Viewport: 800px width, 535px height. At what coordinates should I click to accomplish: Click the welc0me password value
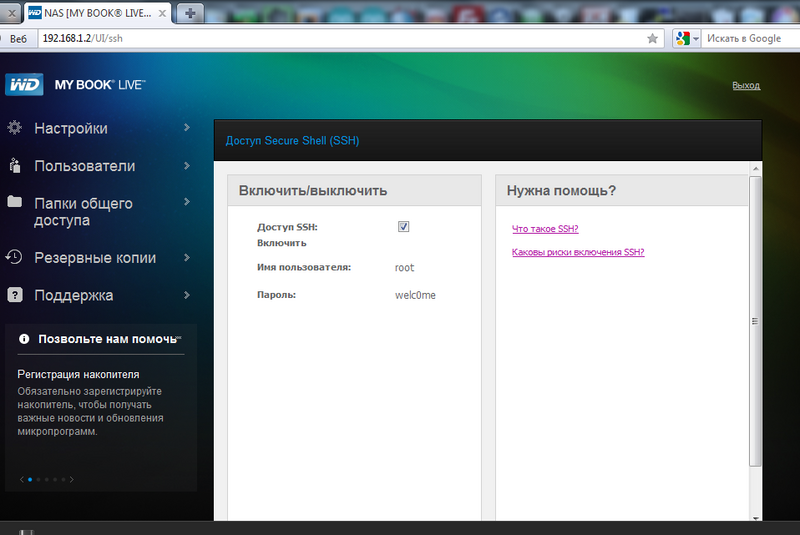click(x=415, y=295)
